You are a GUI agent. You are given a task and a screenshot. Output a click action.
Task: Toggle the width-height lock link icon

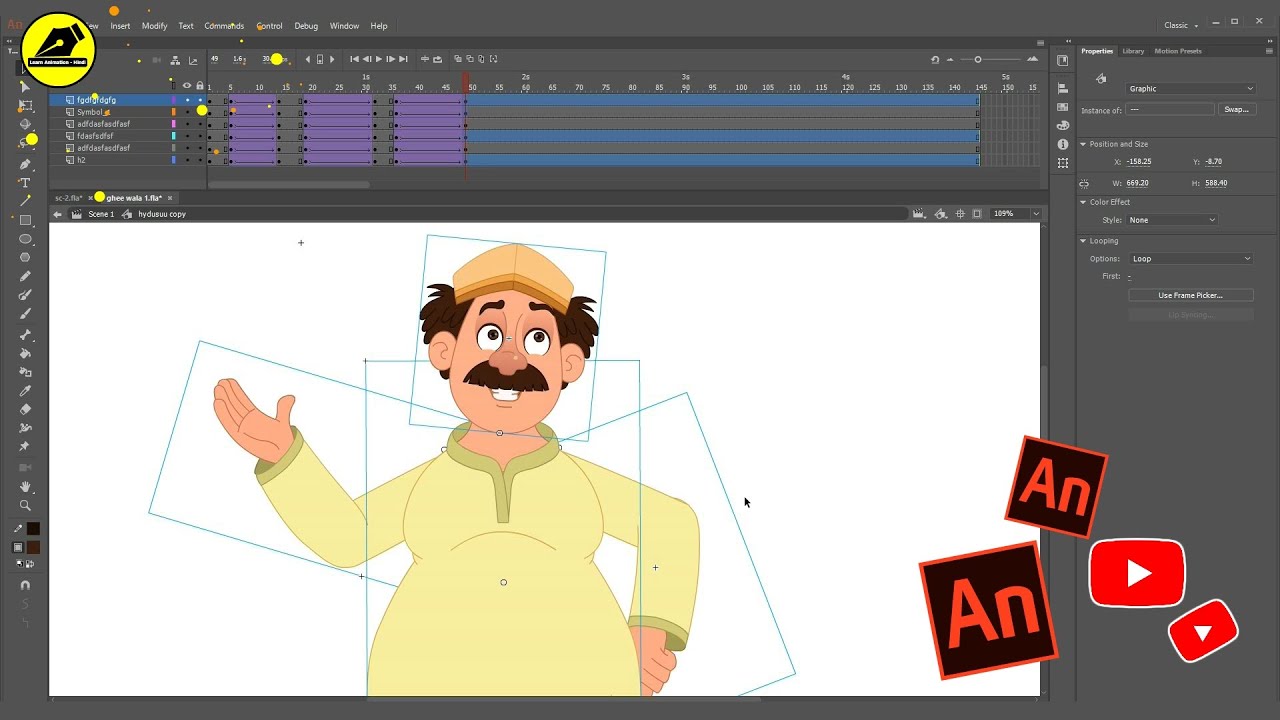1084,184
